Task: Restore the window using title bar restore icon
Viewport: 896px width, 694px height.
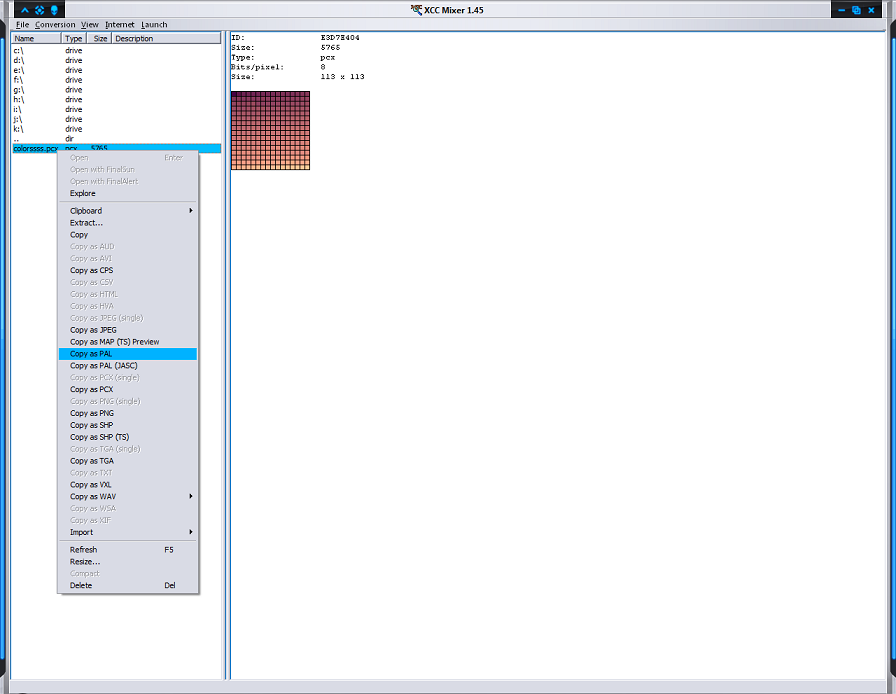Action: [856, 10]
